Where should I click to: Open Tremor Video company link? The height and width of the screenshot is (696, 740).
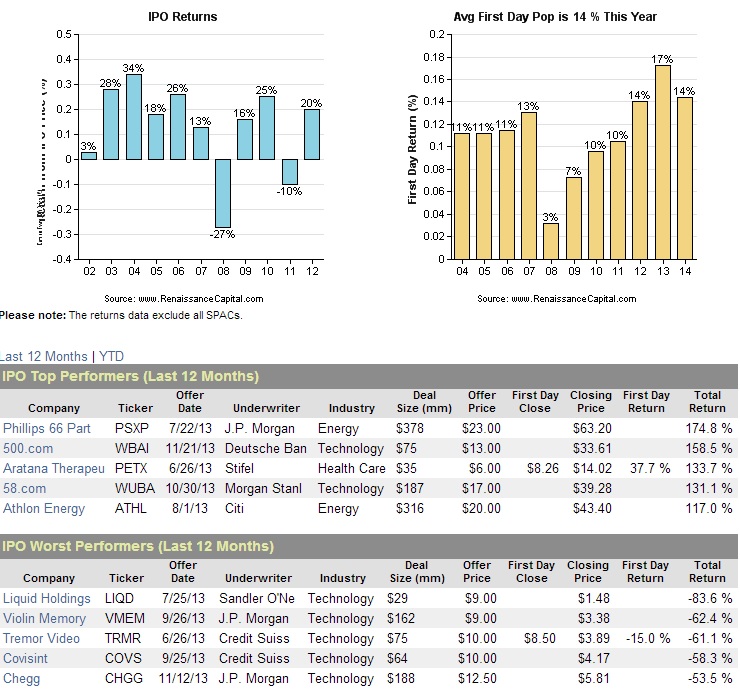click(41, 638)
